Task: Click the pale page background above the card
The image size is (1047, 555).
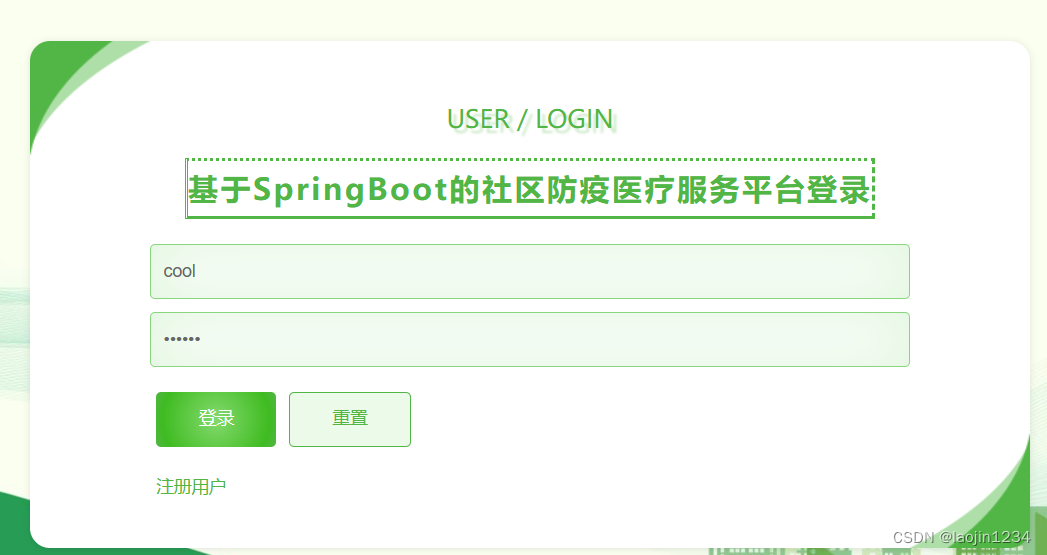Action: [x=524, y=19]
